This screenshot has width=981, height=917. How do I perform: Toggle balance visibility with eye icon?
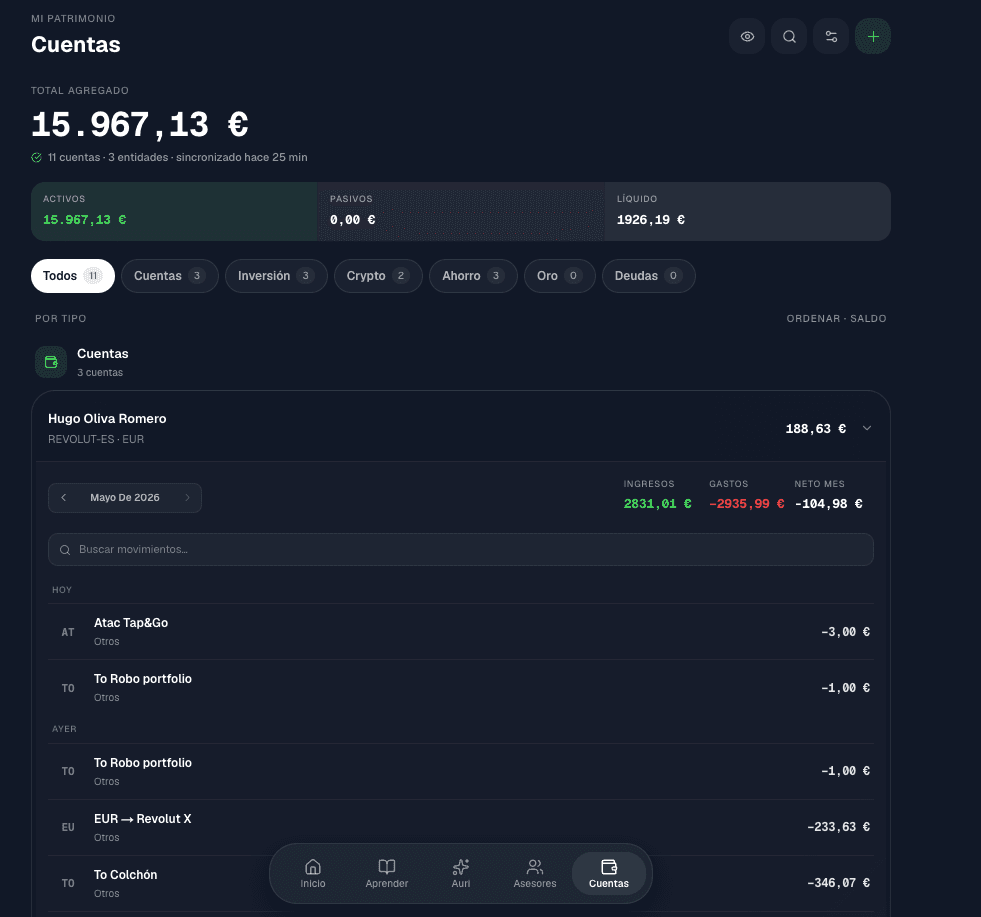[x=747, y=36]
